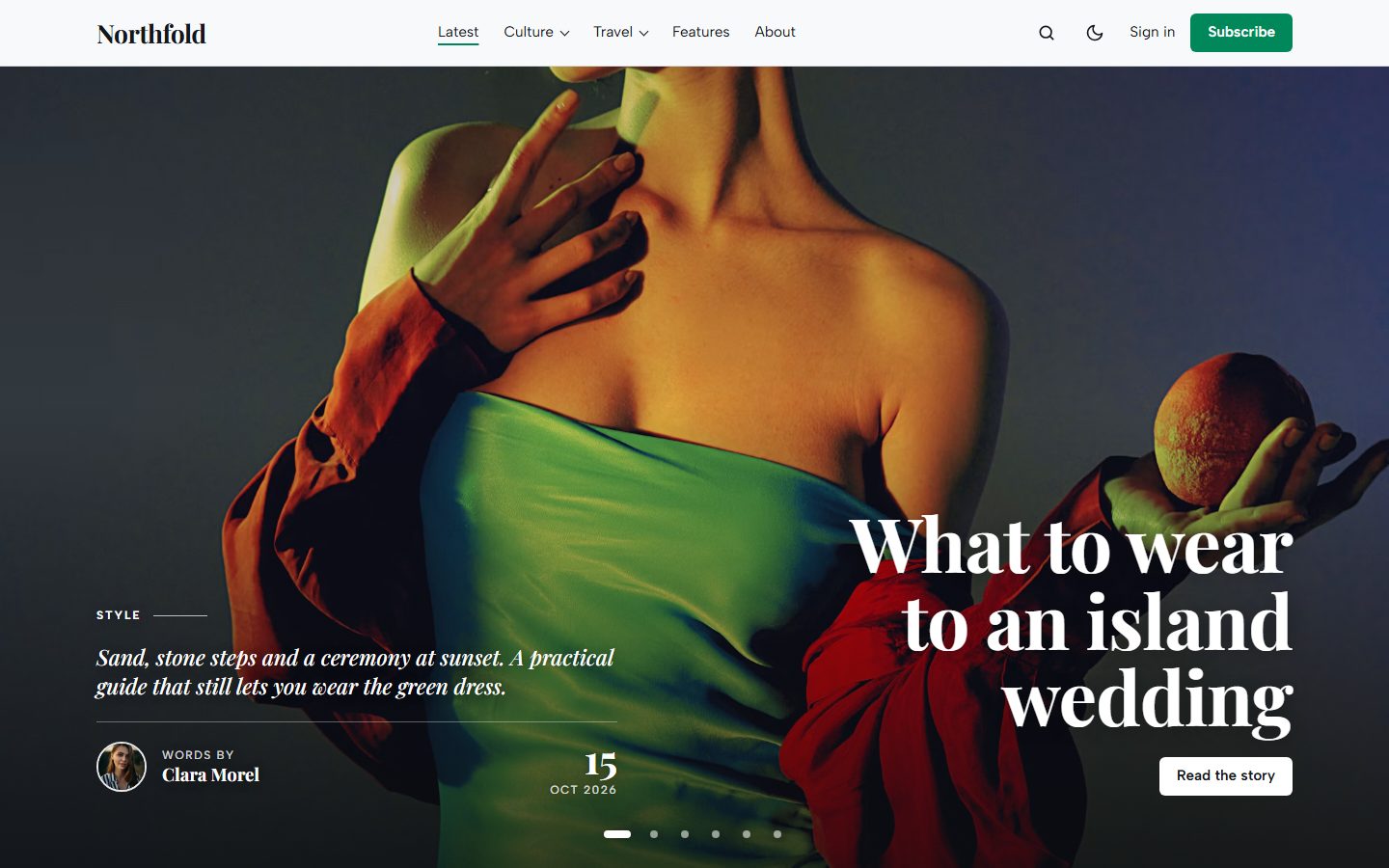The width and height of the screenshot is (1389, 868).
Task: Jump to the fifth carousel slide dot
Action: [747, 834]
